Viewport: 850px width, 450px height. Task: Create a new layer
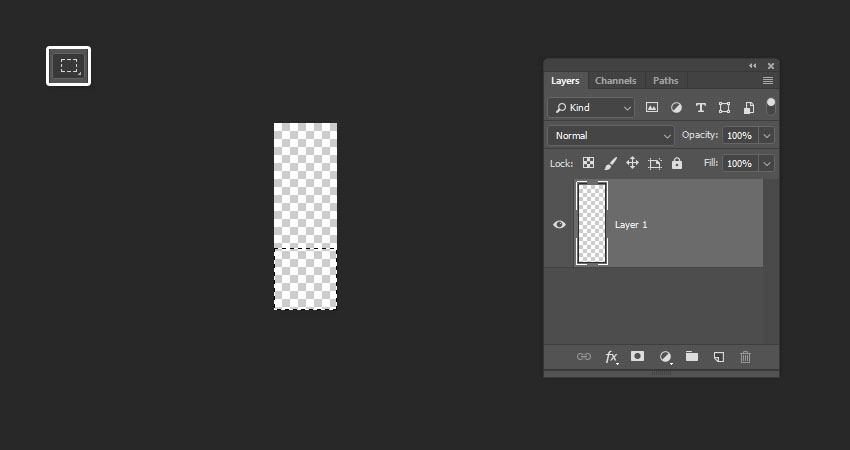[x=718, y=357]
